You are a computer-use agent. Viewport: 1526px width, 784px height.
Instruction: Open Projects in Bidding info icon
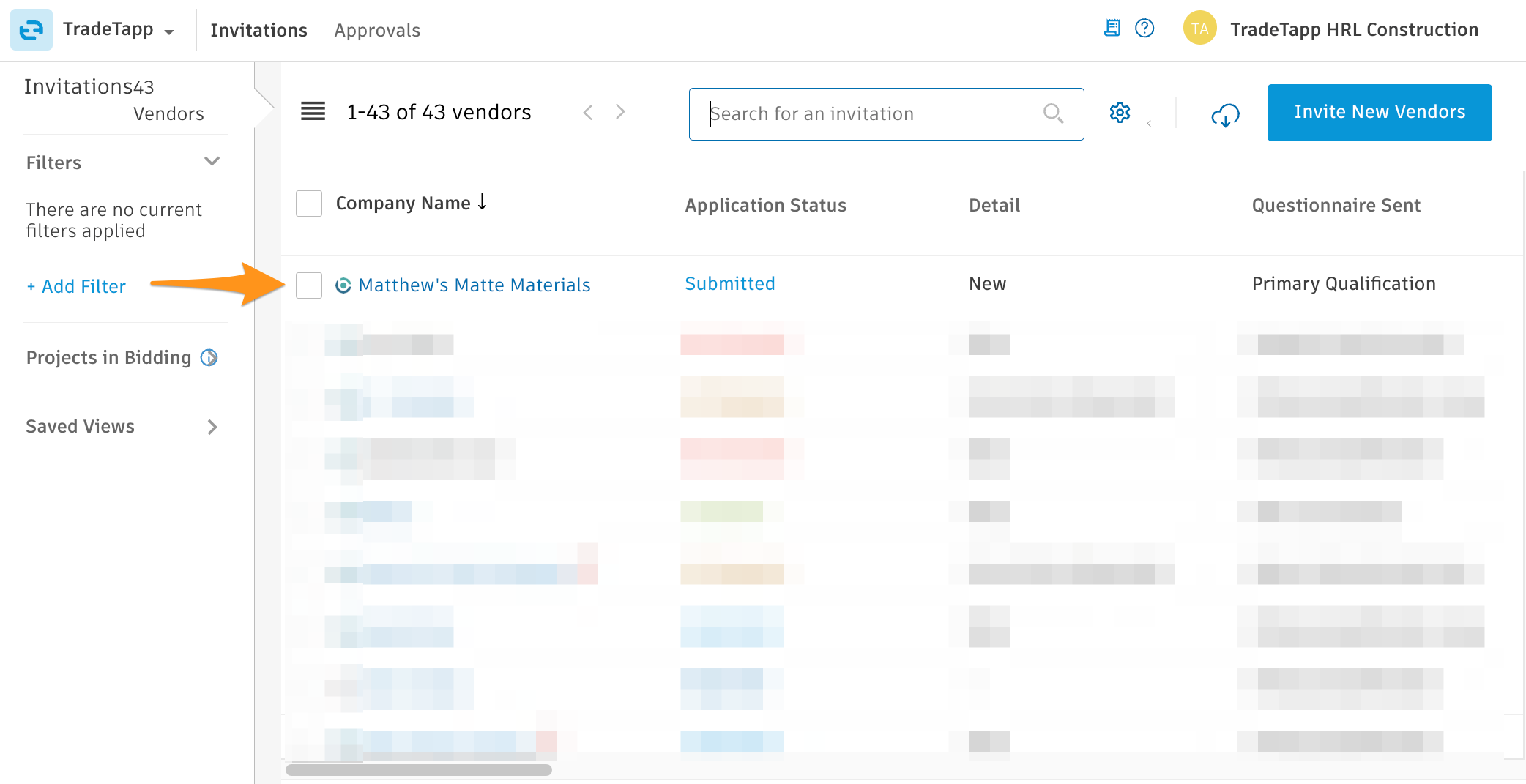coord(209,357)
